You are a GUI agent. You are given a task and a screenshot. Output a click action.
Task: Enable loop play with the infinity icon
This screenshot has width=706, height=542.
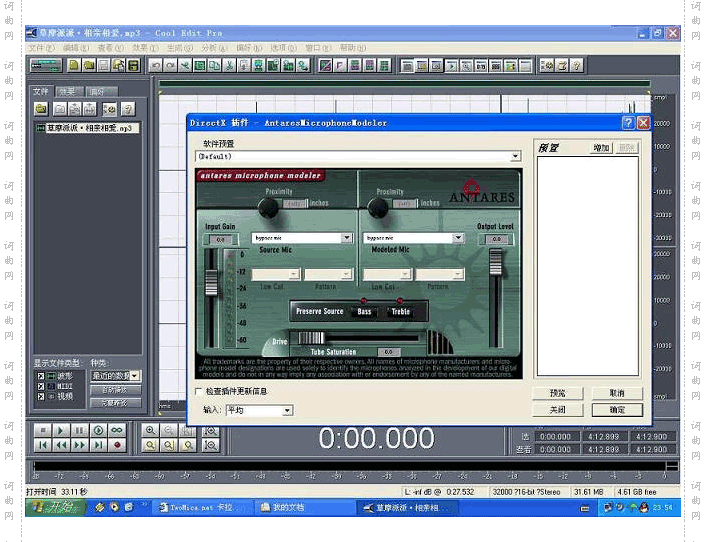pos(117,430)
